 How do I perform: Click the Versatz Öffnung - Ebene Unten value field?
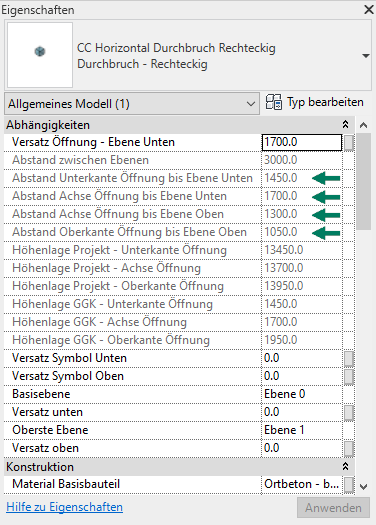(x=302, y=142)
